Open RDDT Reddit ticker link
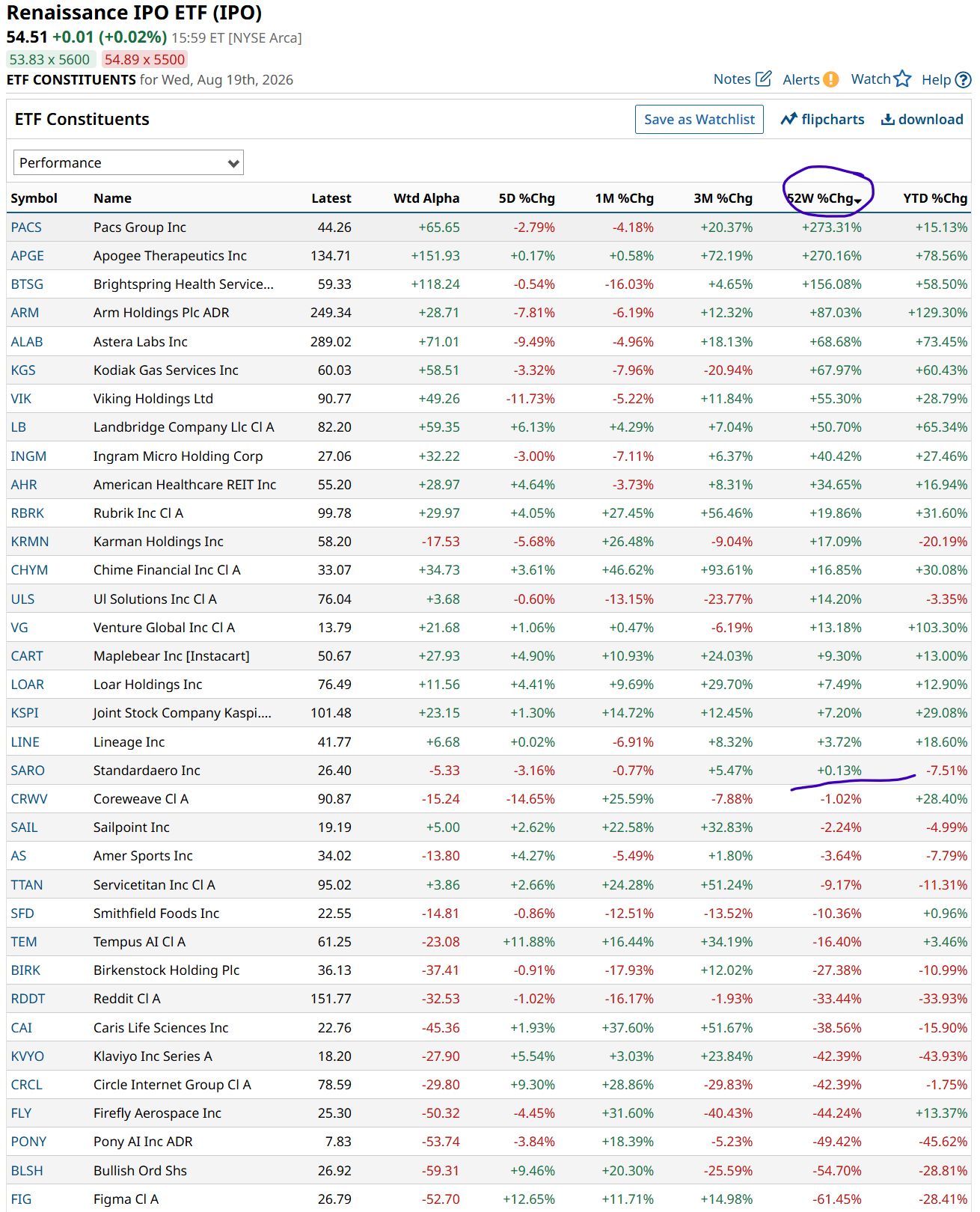The height and width of the screenshot is (1212, 980). (28, 998)
